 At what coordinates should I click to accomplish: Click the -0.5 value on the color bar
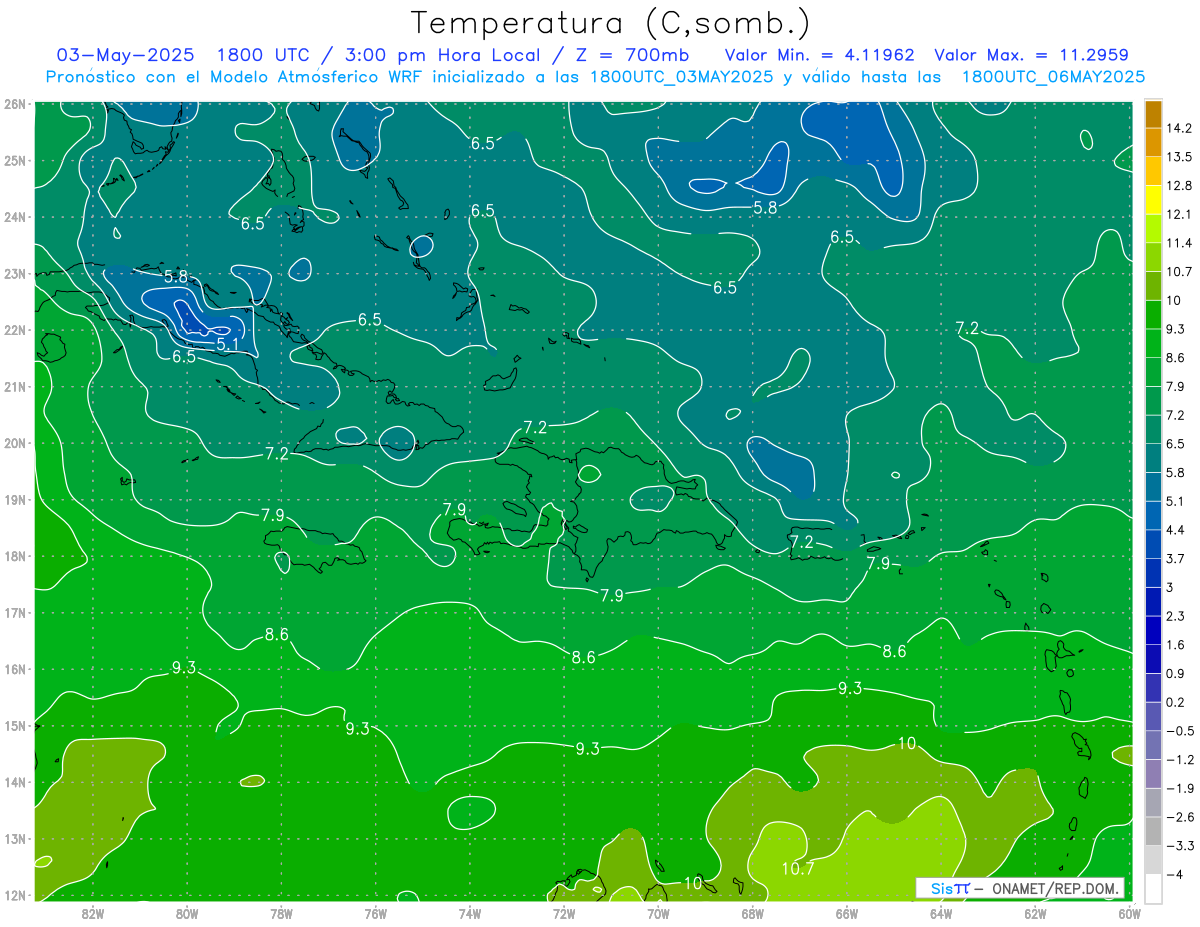coord(1179,731)
